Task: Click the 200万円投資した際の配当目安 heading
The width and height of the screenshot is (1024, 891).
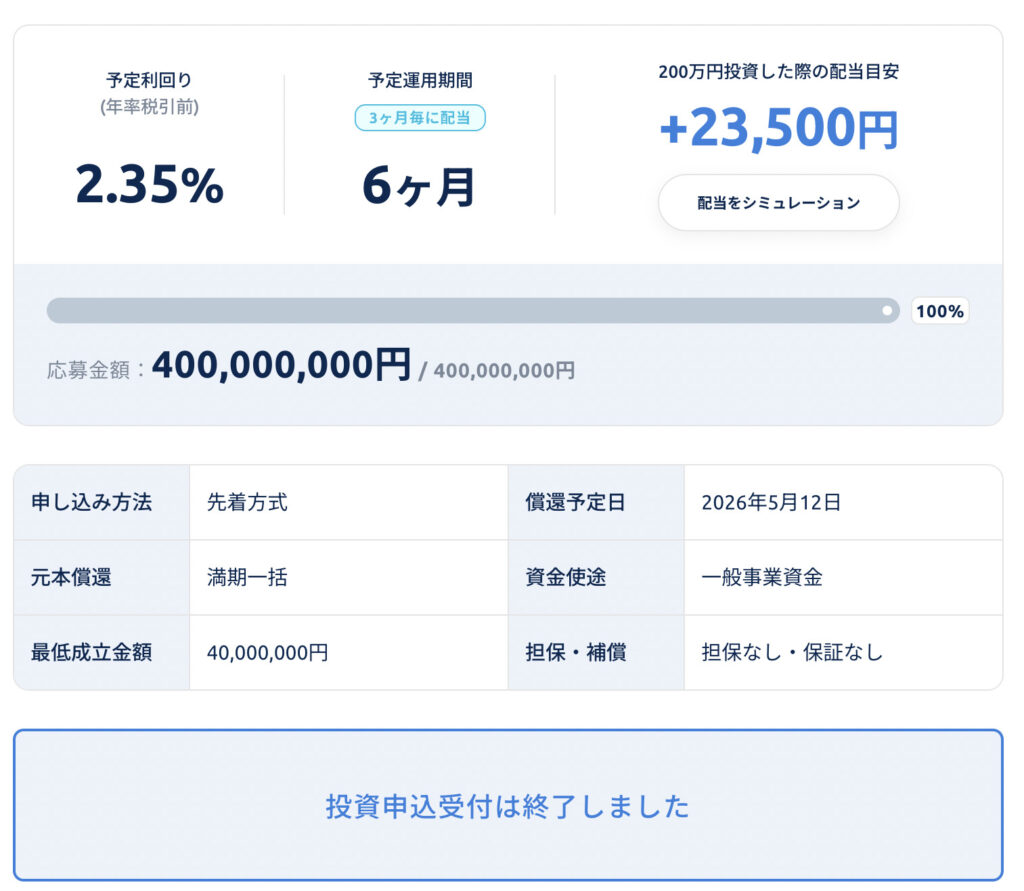Action: tap(778, 72)
